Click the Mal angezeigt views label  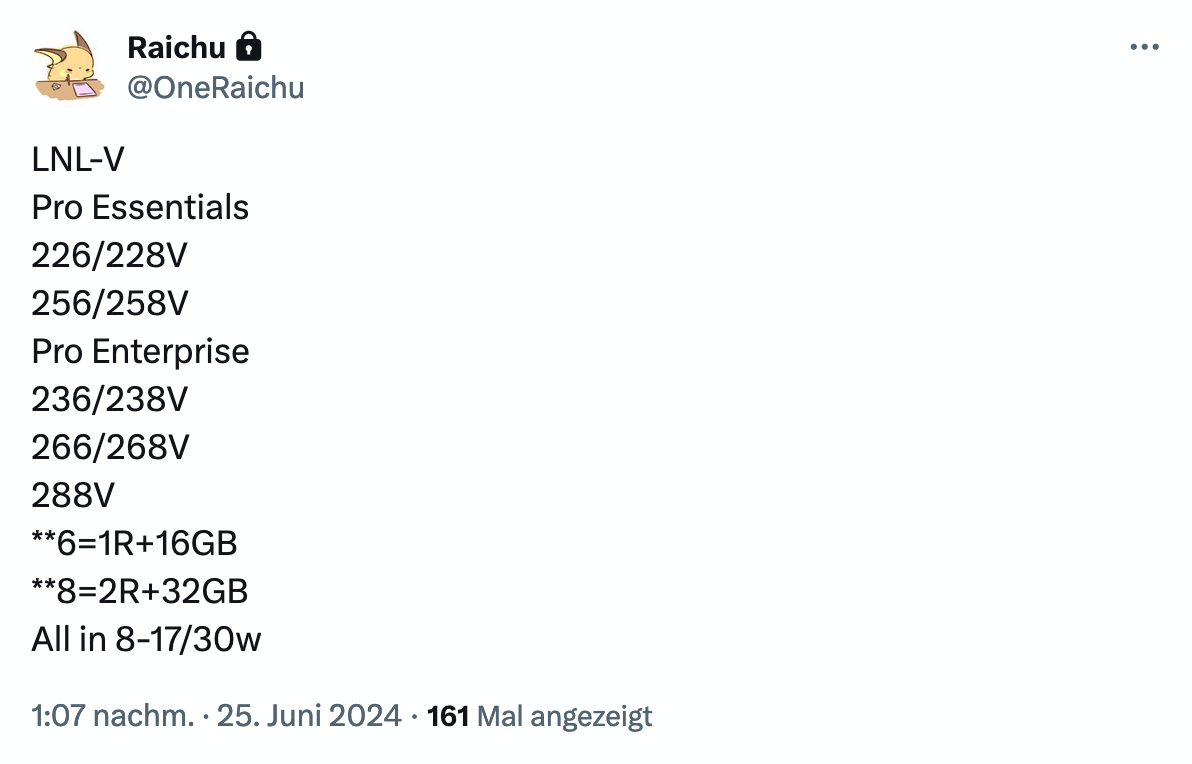(564, 716)
